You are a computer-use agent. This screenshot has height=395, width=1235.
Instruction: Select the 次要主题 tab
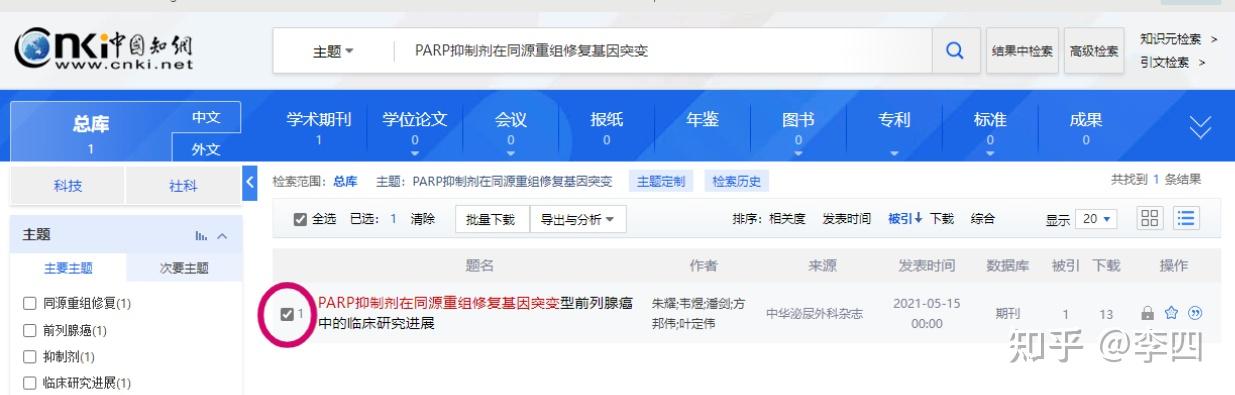point(184,268)
